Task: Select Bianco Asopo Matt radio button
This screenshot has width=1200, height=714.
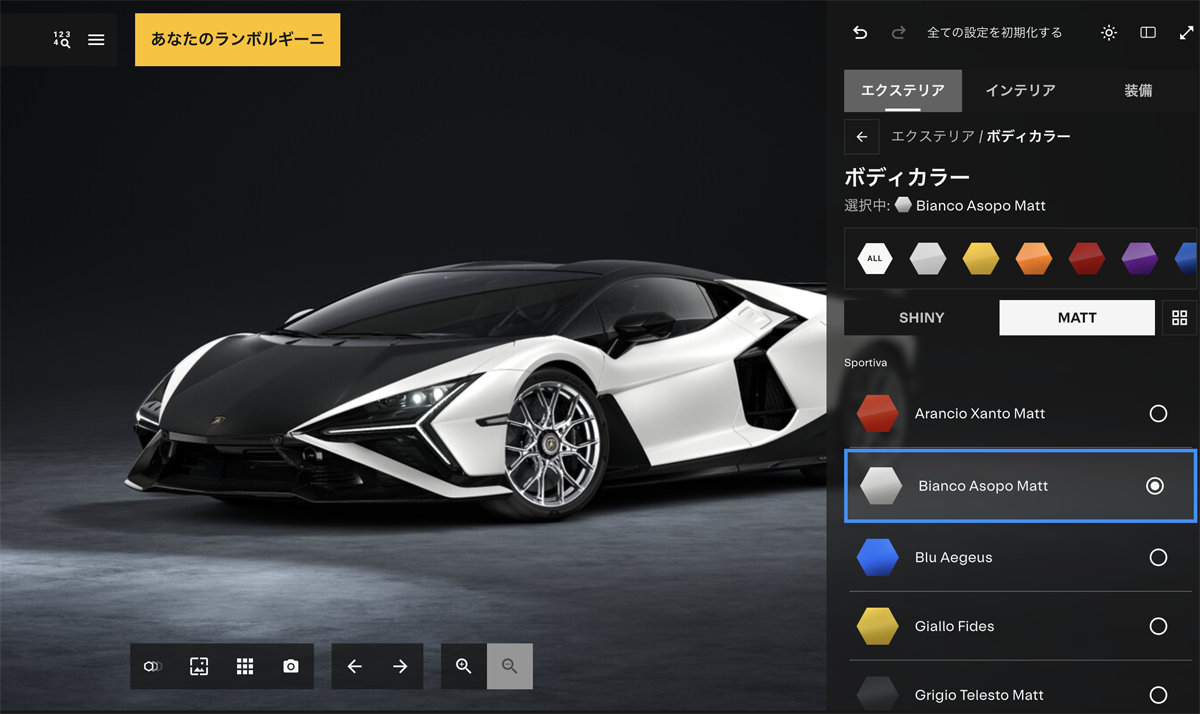Action: 1155,486
